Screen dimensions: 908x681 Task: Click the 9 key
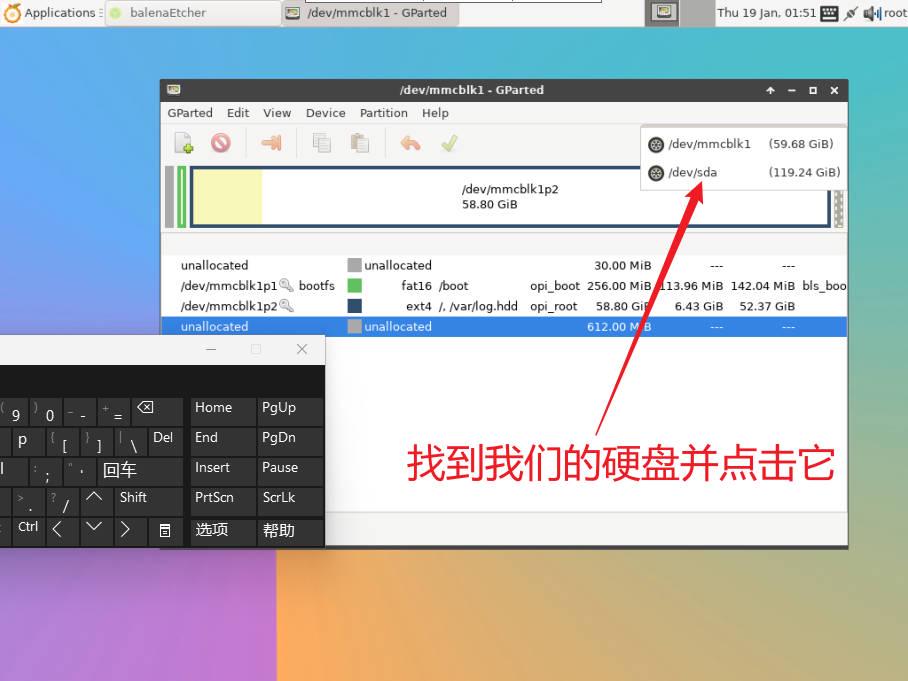pyautogui.click(x=13, y=410)
